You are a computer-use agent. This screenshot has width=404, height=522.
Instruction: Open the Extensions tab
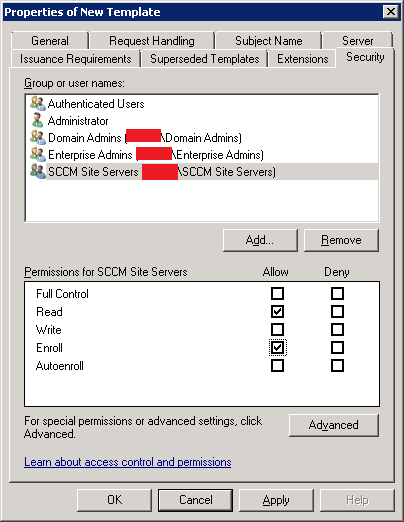(x=302, y=59)
